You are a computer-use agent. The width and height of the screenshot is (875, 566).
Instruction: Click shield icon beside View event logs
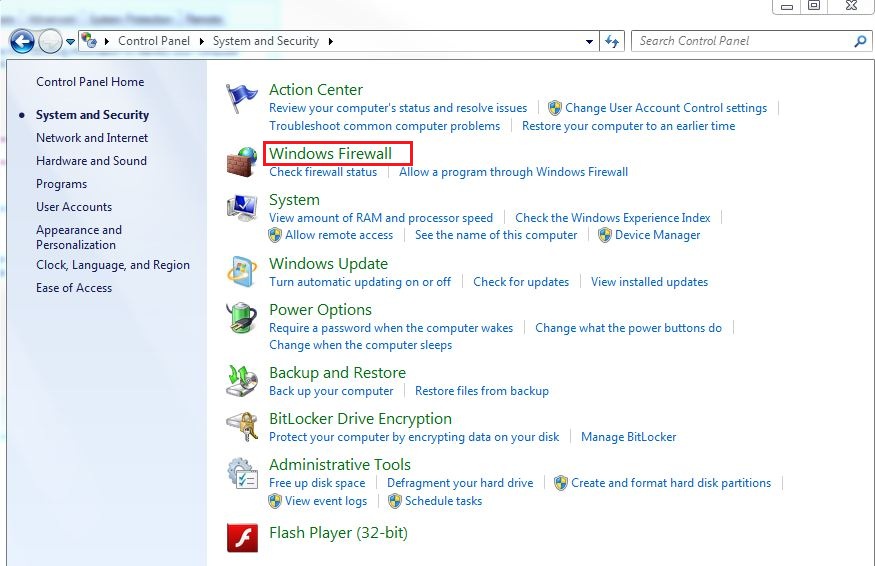[275, 501]
